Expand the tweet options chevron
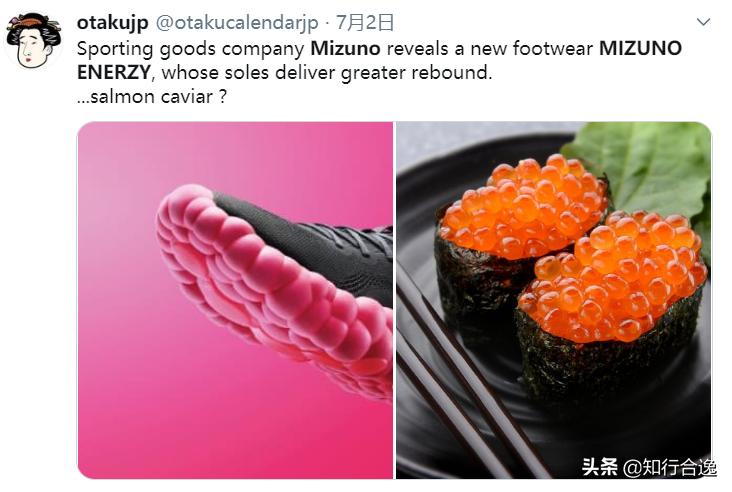 [703, 22]
